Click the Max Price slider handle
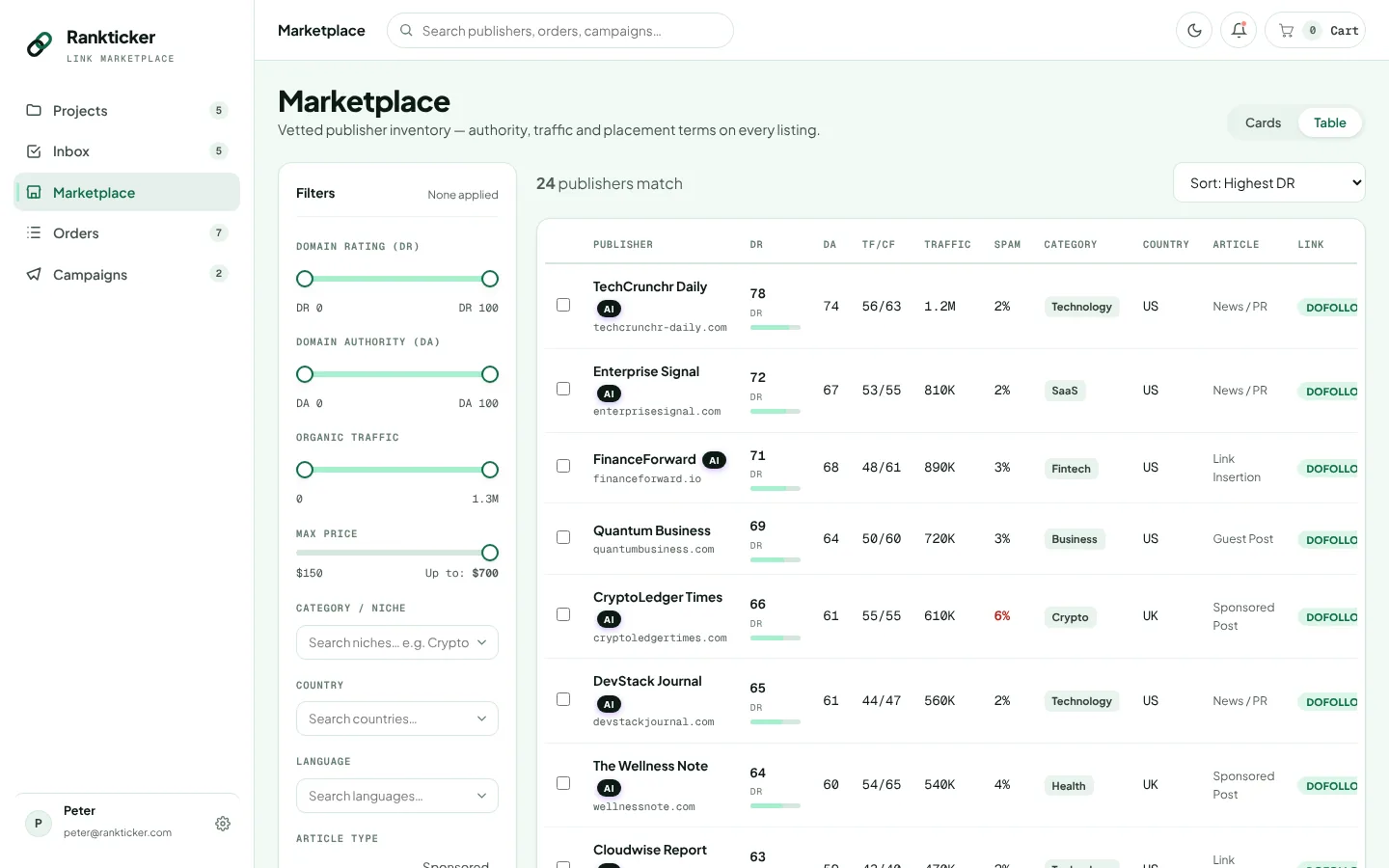The width and height of the screenshot is (1389, 868). tap(490, 553)
